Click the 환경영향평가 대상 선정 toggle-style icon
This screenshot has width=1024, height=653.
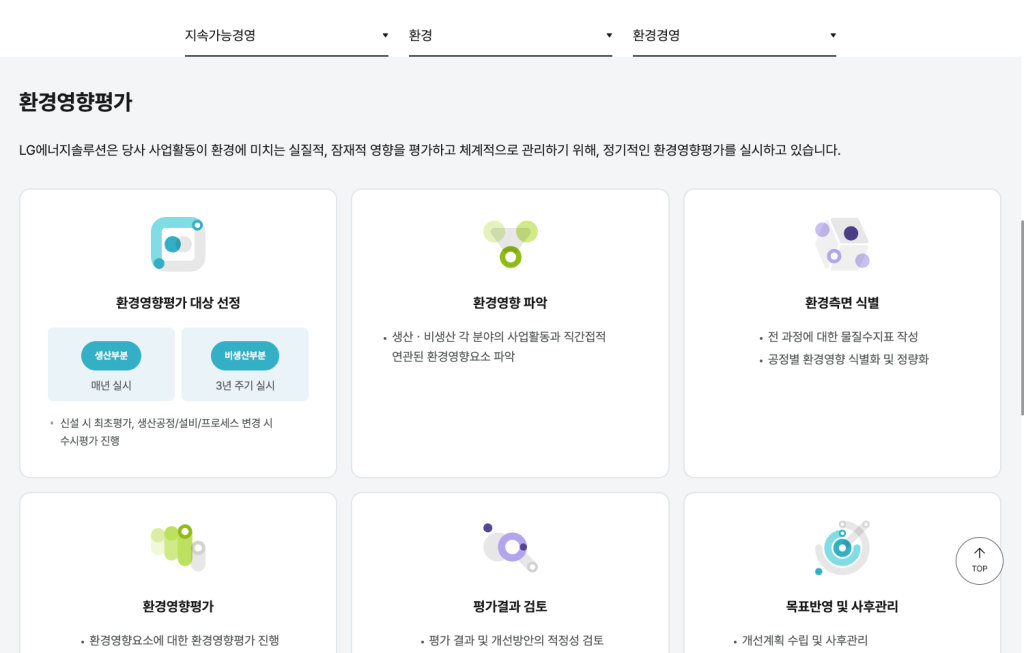pos(178,244)
